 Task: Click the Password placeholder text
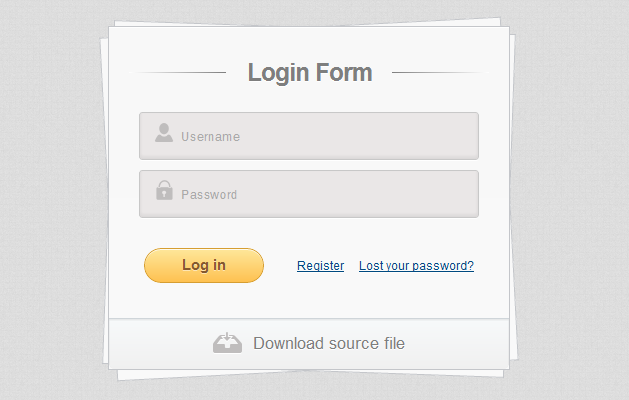click(209, 195)
